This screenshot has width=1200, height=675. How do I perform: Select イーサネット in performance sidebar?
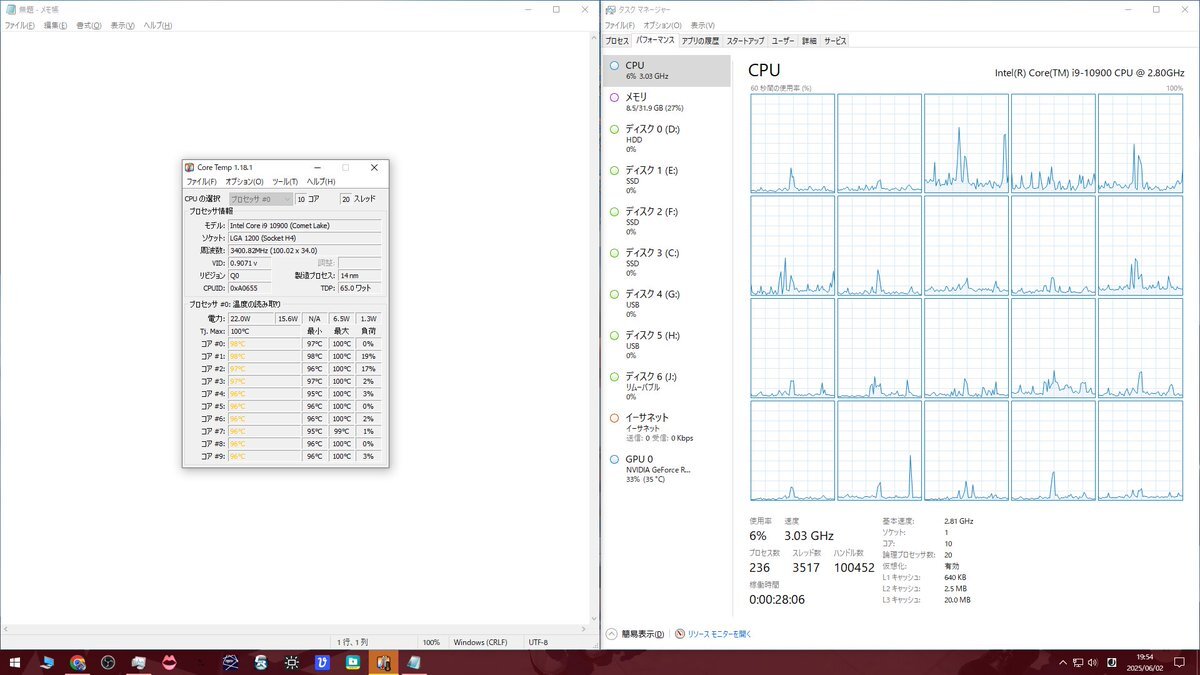[x=668, y=427]
